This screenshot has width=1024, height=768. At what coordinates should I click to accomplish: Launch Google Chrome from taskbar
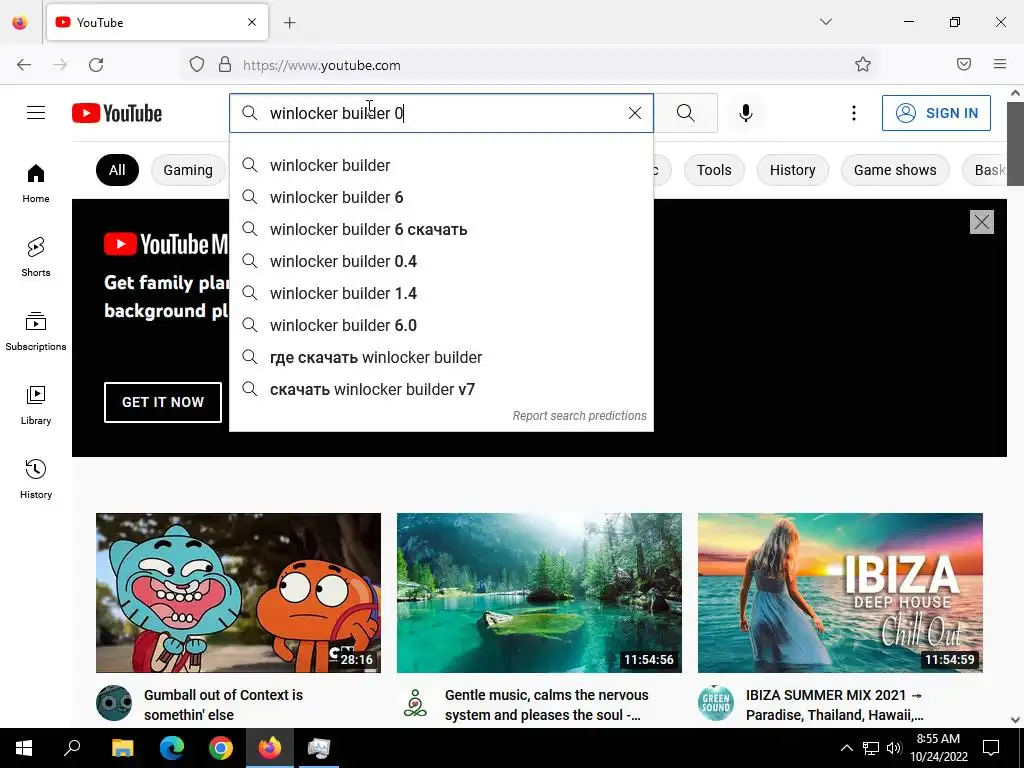coord(221,748)
